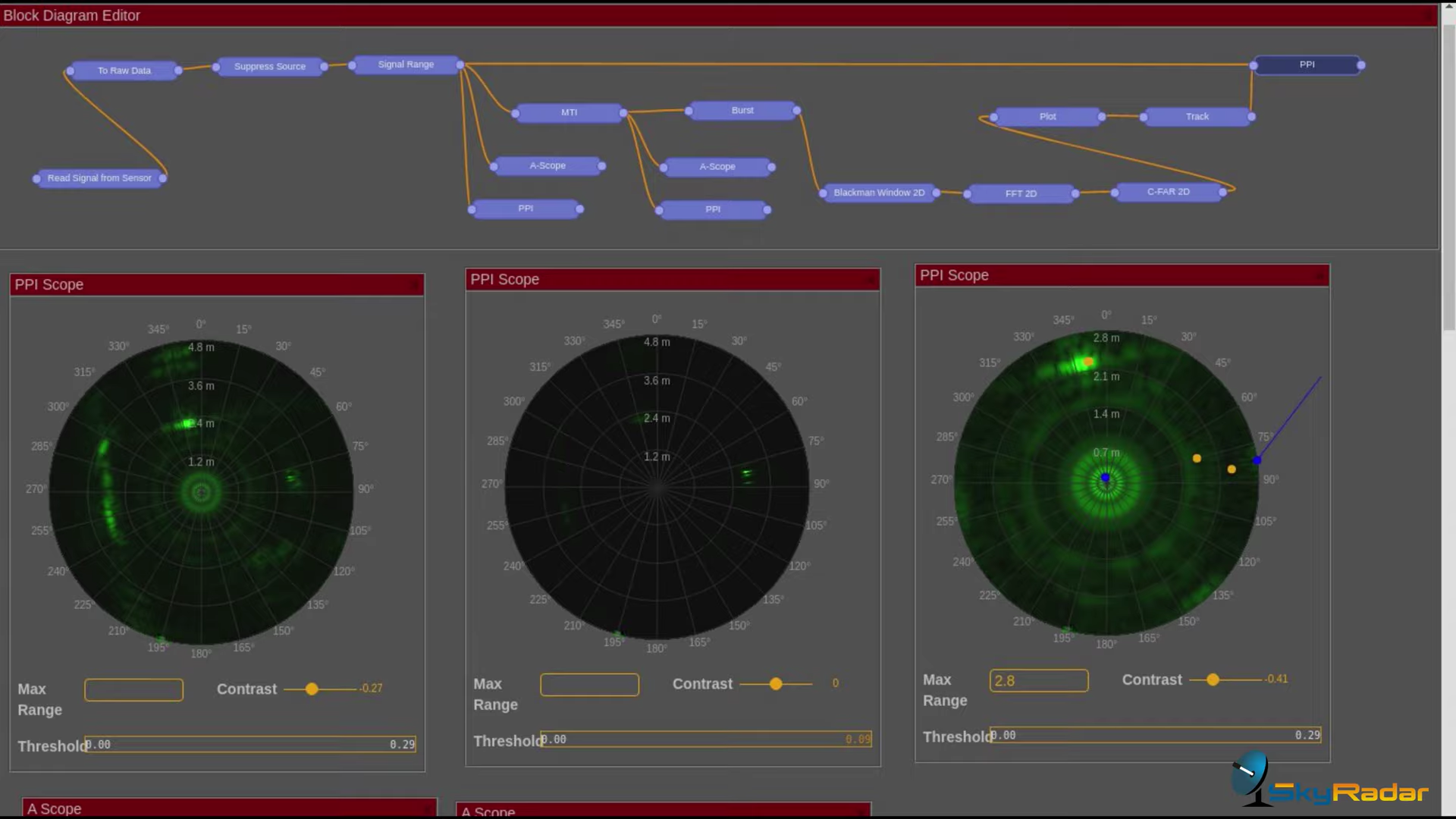The height and width of the screenshot is (819, 1456).
Task: Click Max Range field showing 2.8
Action: coord(1038,680)
